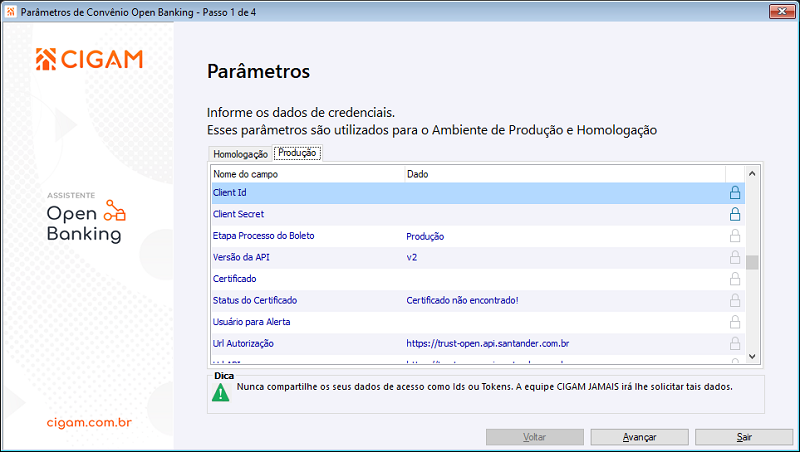Click the lock icon in Client Secret row
This screenshot has height=452, width=800.
tap(735, 214)
